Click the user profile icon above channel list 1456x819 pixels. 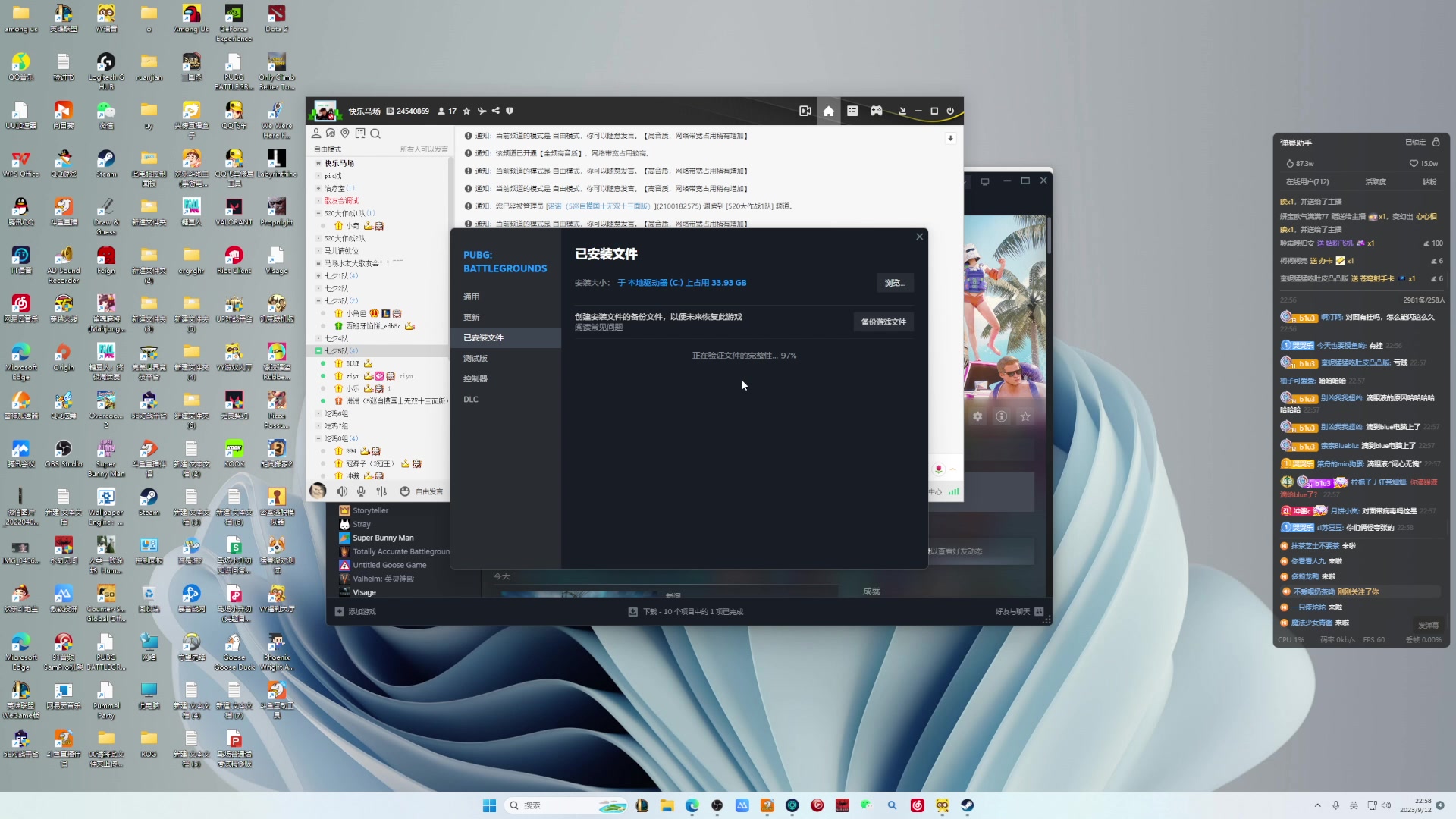click(316, 133)
